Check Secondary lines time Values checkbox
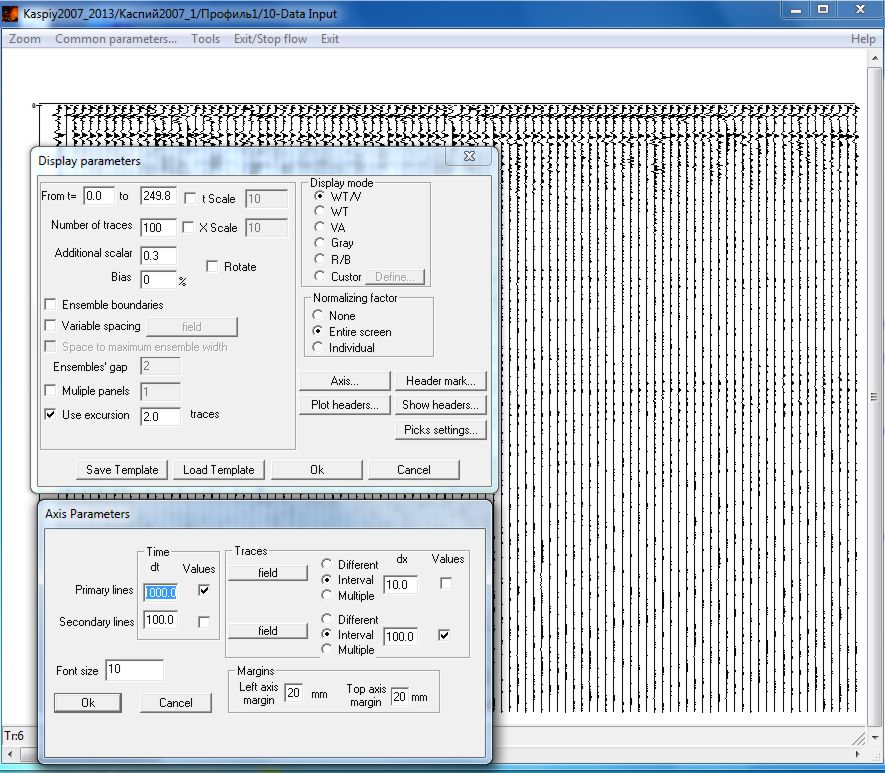Image resolution: width=885 pixels, height=773 pixels. point(204,622)
